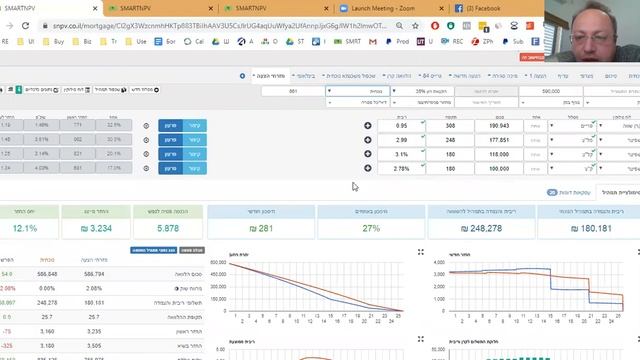This screenshot has width=640, height=360.
Task: Open the small gear icon on the 32.5% row
Action: 146,126
